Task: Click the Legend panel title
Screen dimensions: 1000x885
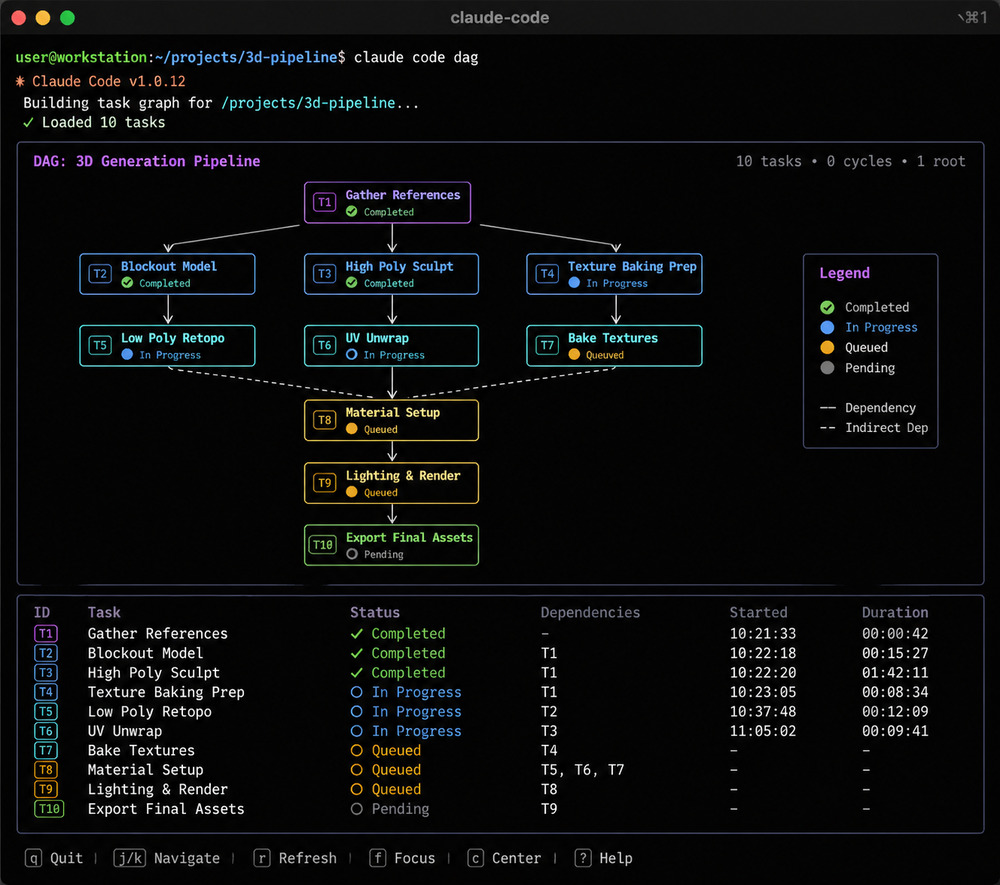Action: [x=844, y=274]
